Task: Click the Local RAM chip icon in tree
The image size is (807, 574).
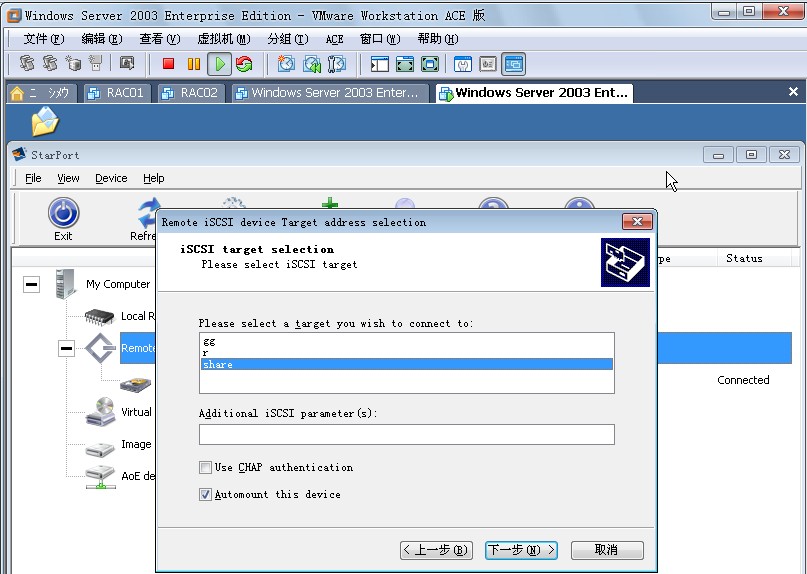Action: click(x=99, y=316)
